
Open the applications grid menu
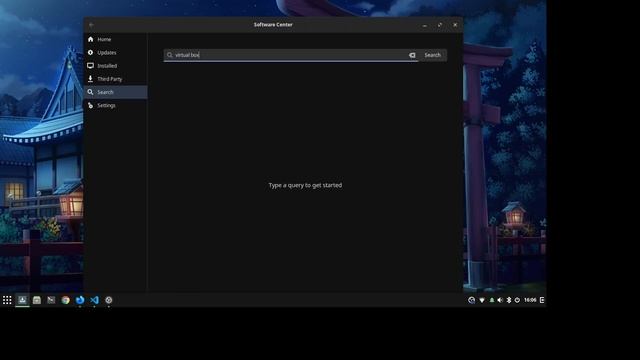pos(7,300)
